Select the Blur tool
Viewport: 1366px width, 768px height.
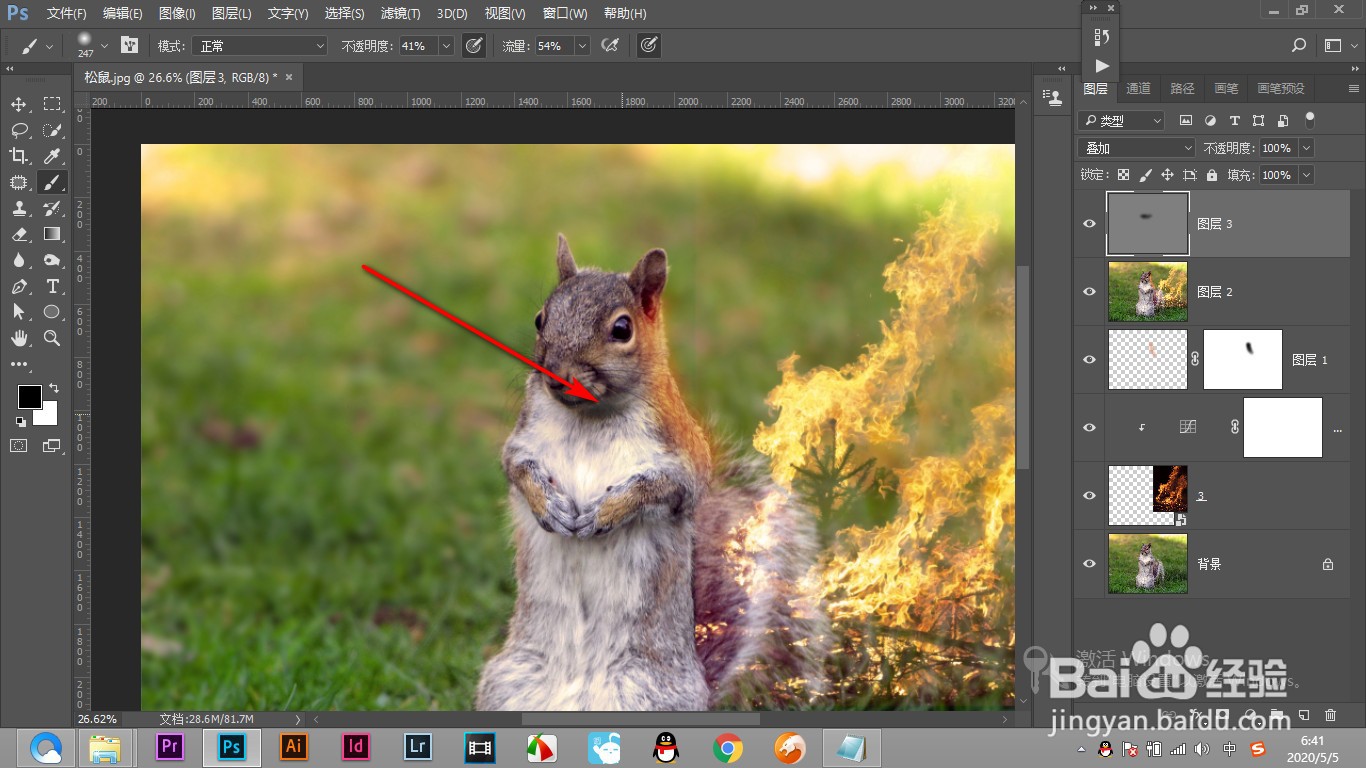pos(19,260)
